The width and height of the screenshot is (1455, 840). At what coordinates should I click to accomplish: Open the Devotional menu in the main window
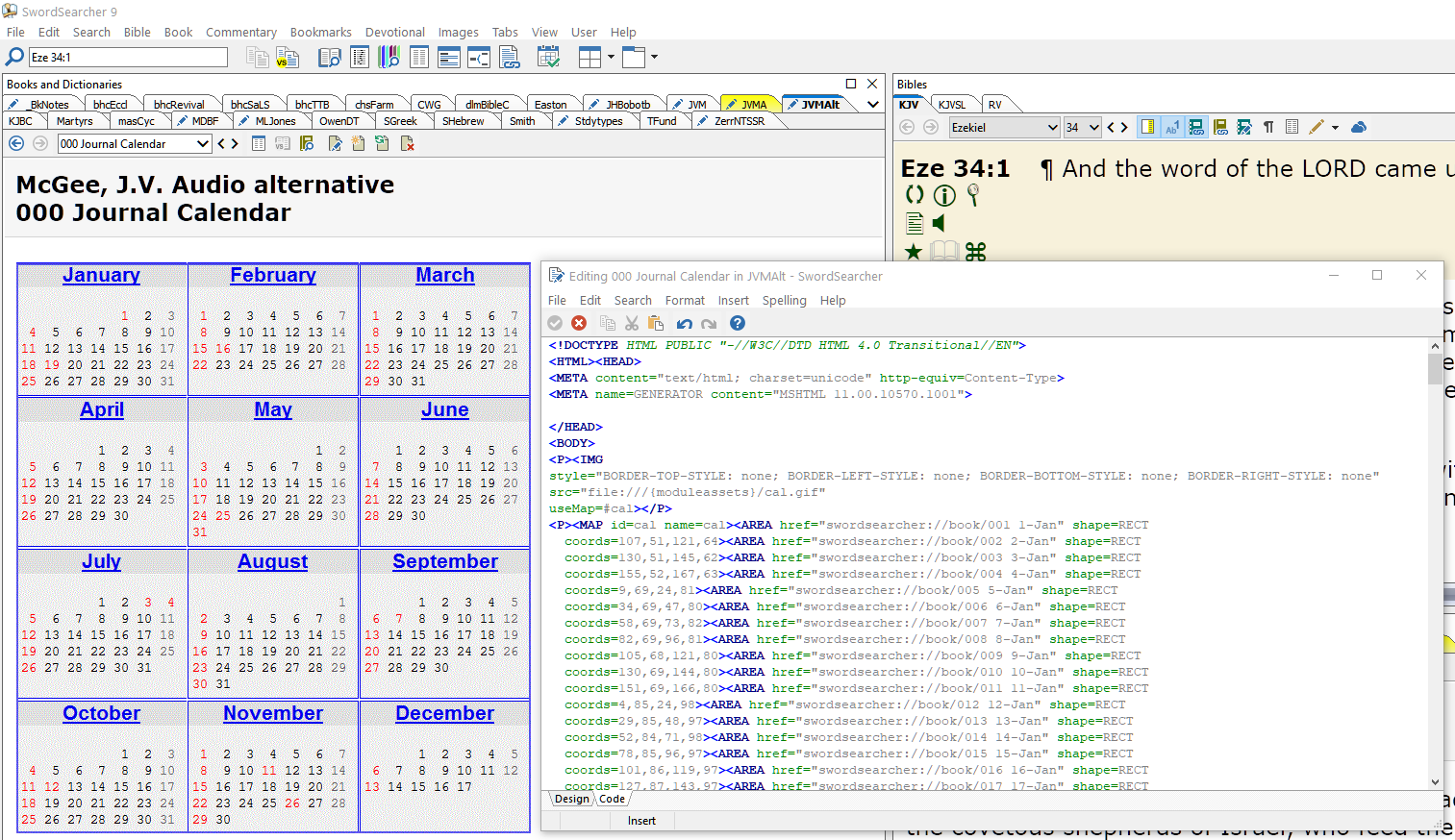click(394, 32)
